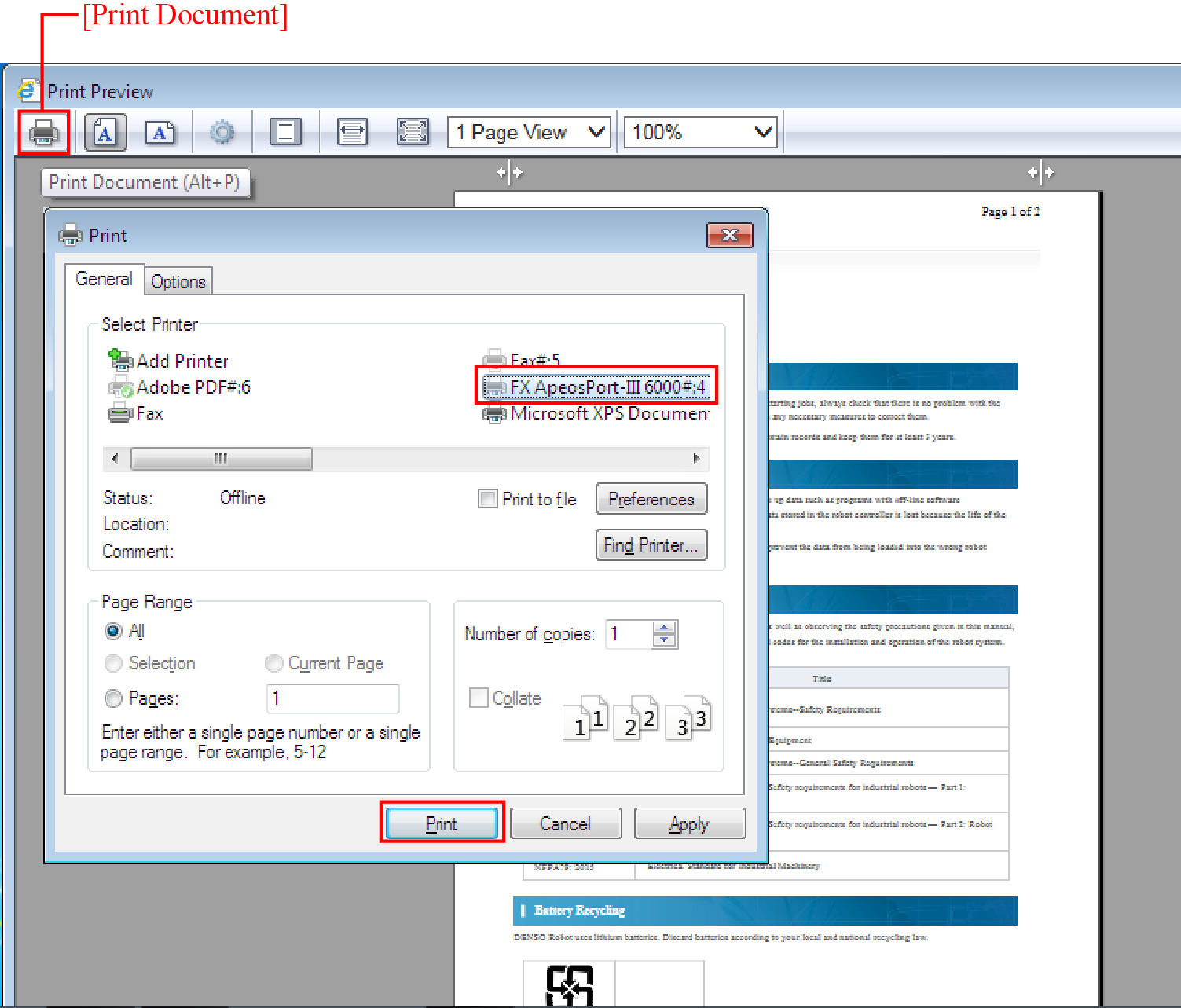Click the printer list horizontal scrollbar
The image size is (1181, 1008).
(x=221, y=458)
